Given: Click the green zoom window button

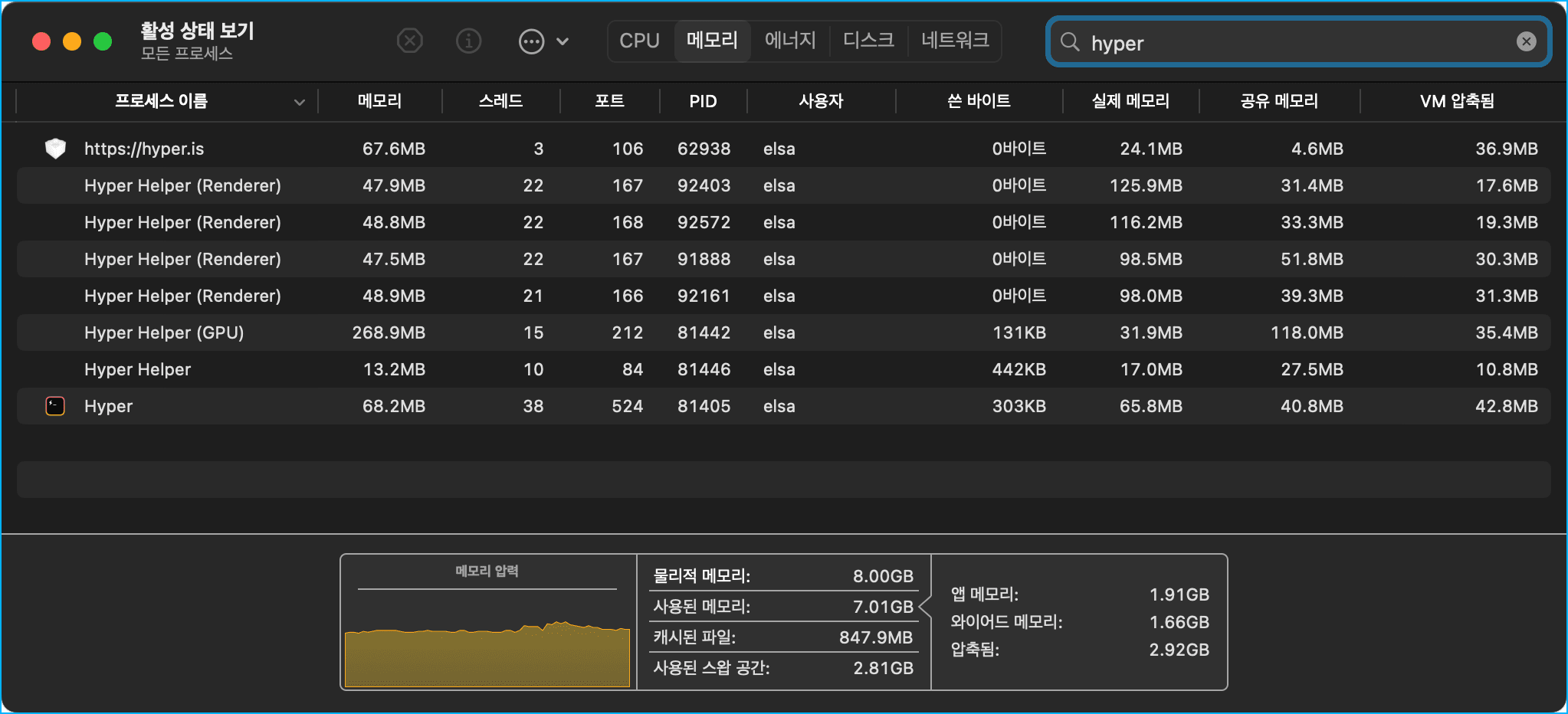Looking at the screenshot, I should click(103, 41).
